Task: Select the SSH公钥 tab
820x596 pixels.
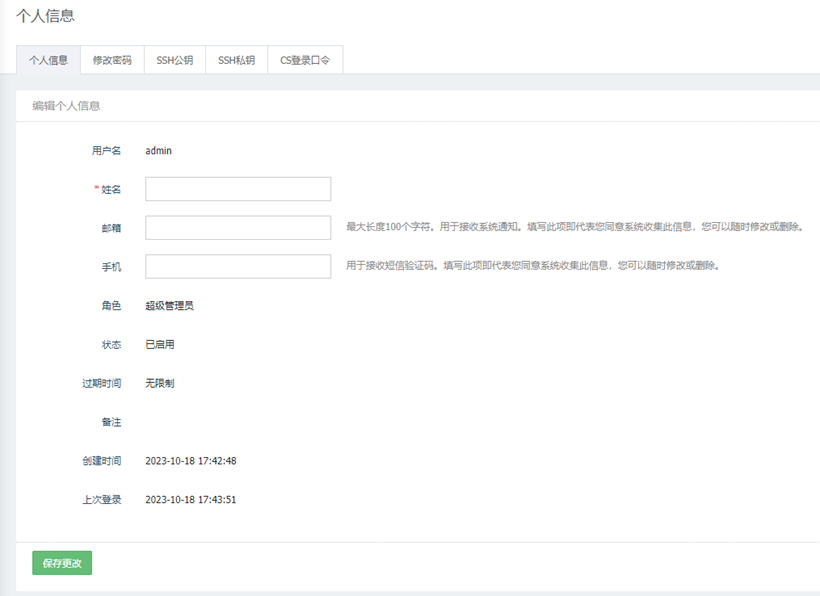Action: click(x=175, y=60)
